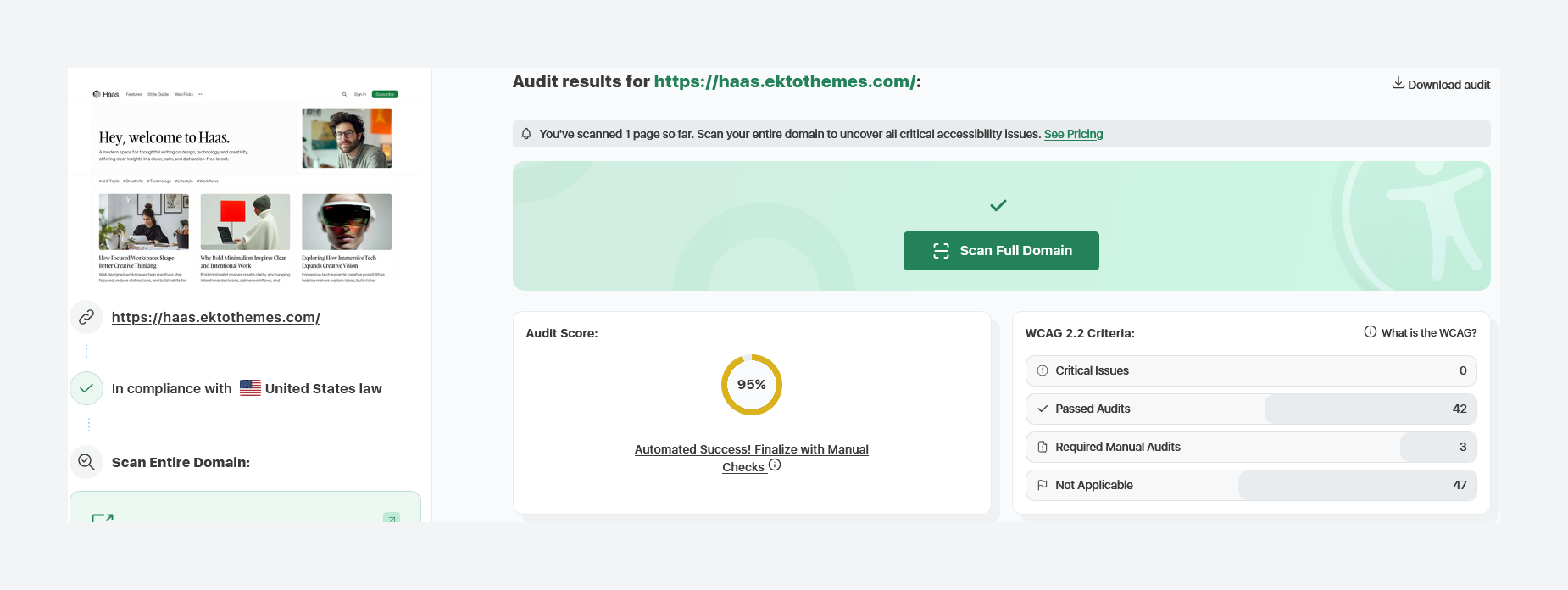Click the United States flag icon
The image size is (1568, 590).
pyautogui.click(x=250, y=388)
